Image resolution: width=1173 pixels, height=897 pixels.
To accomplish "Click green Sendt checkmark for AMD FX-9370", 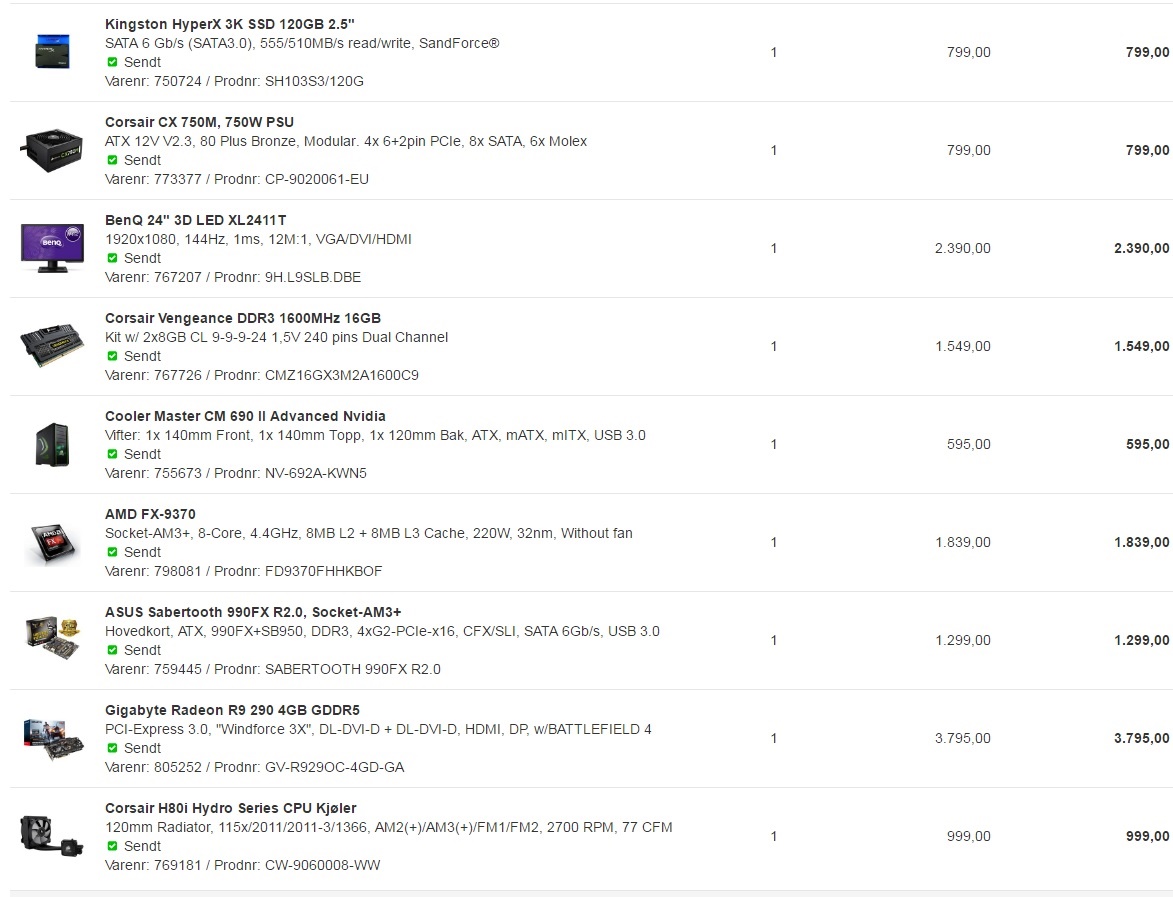I will [x=112, y=552].
